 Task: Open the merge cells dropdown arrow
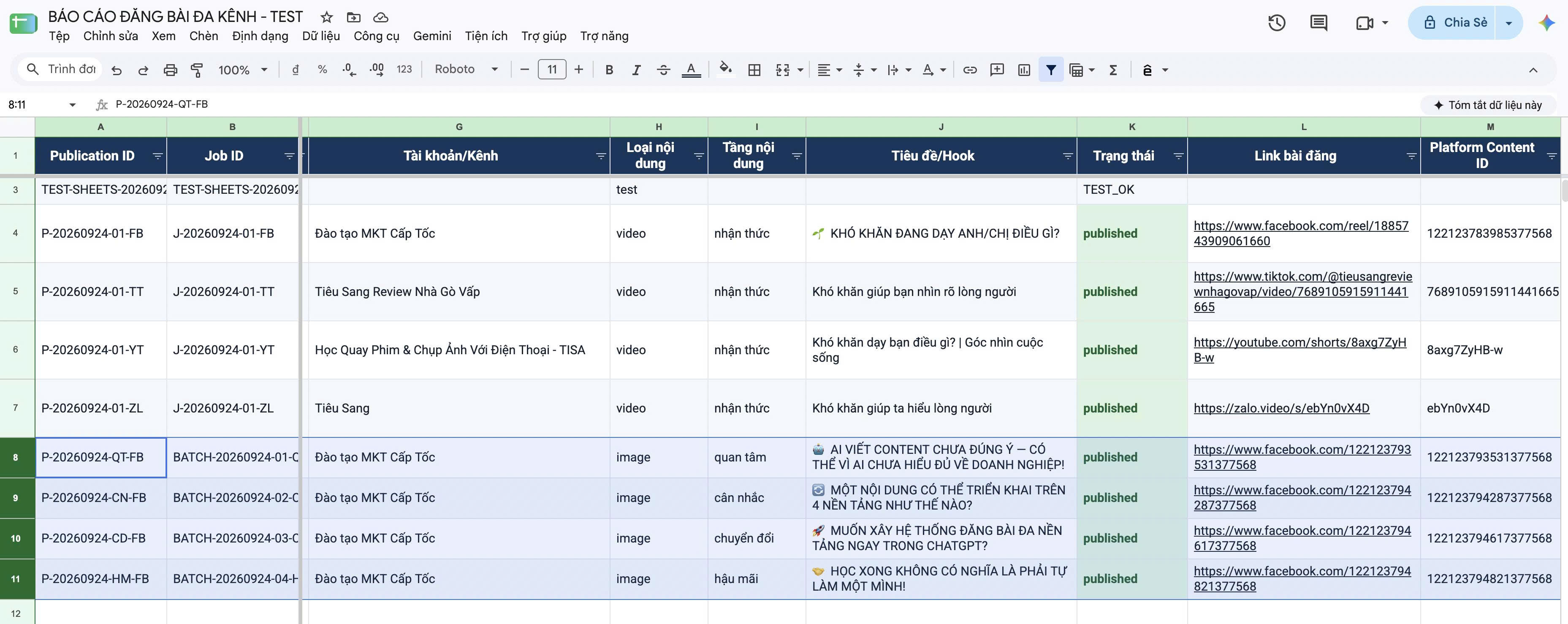[x=800, y=70]
